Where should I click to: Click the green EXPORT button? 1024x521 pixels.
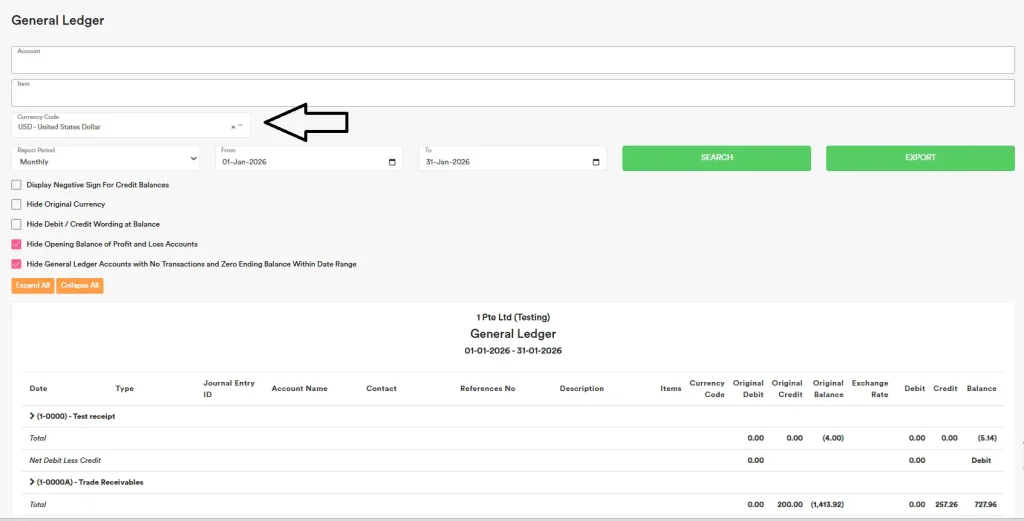click(920, 158)
